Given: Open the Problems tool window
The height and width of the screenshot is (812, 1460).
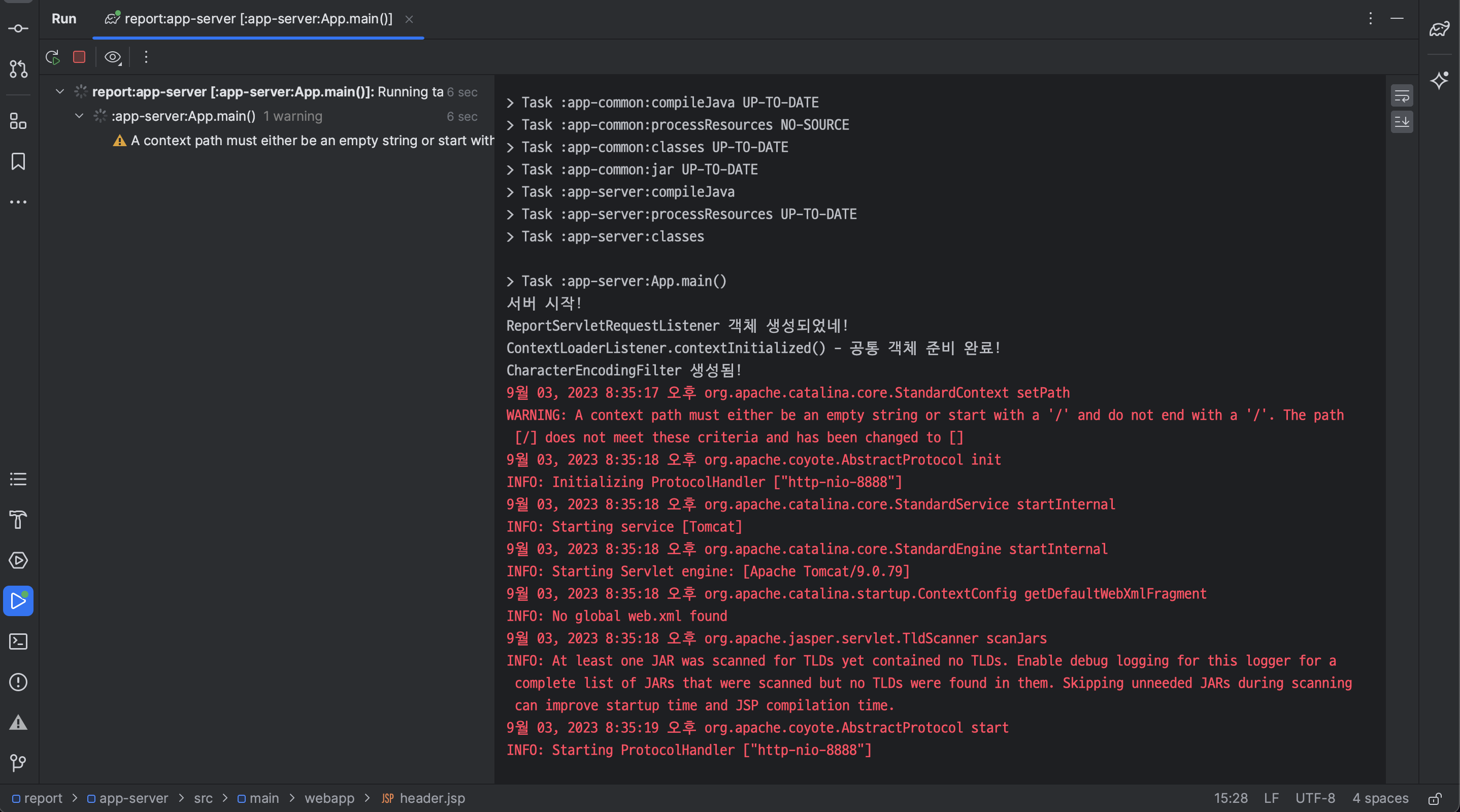Looking at the screenshot, I should click(18, 682).
